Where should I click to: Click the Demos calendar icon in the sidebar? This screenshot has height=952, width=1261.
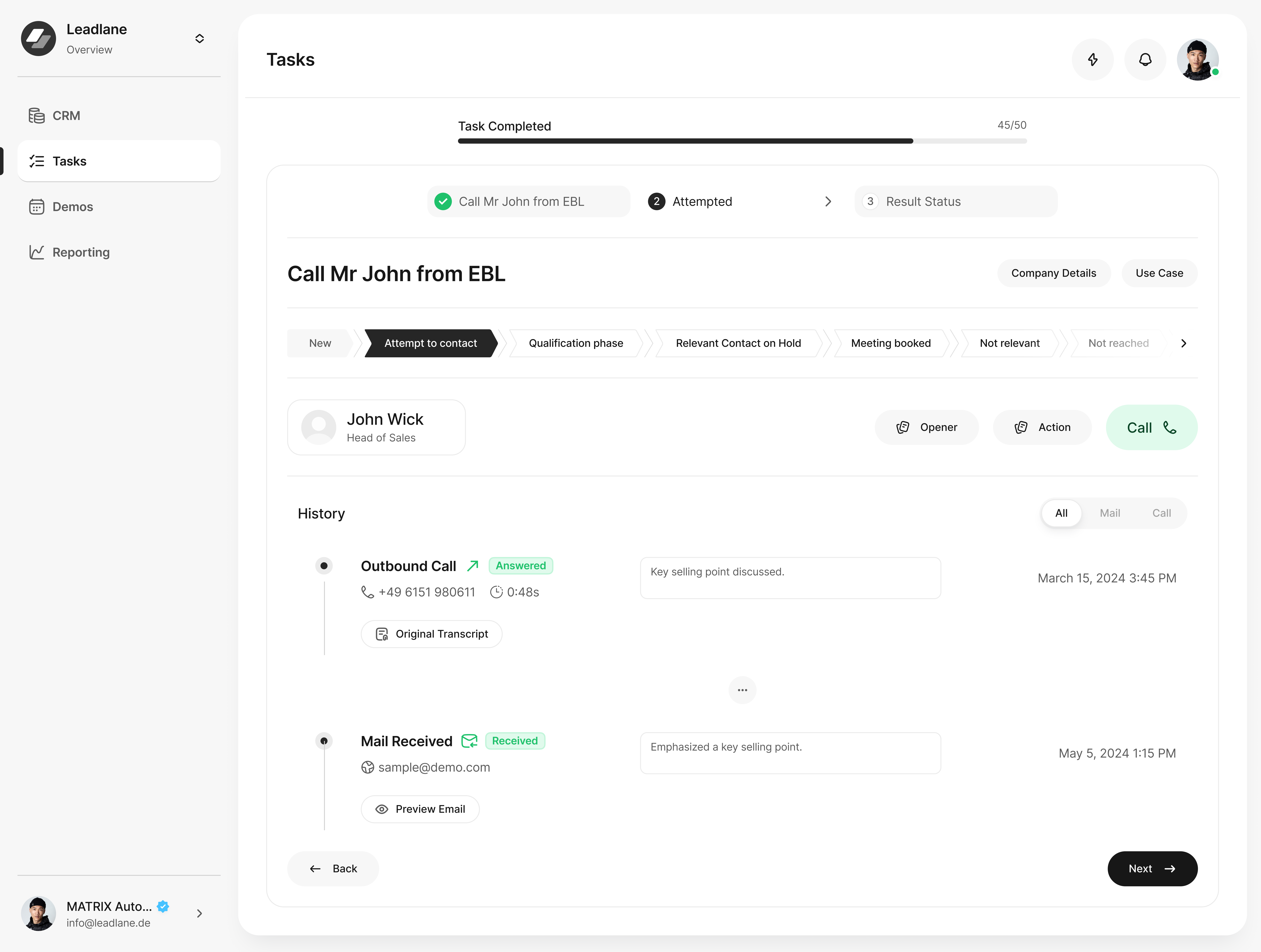[36, 206]
